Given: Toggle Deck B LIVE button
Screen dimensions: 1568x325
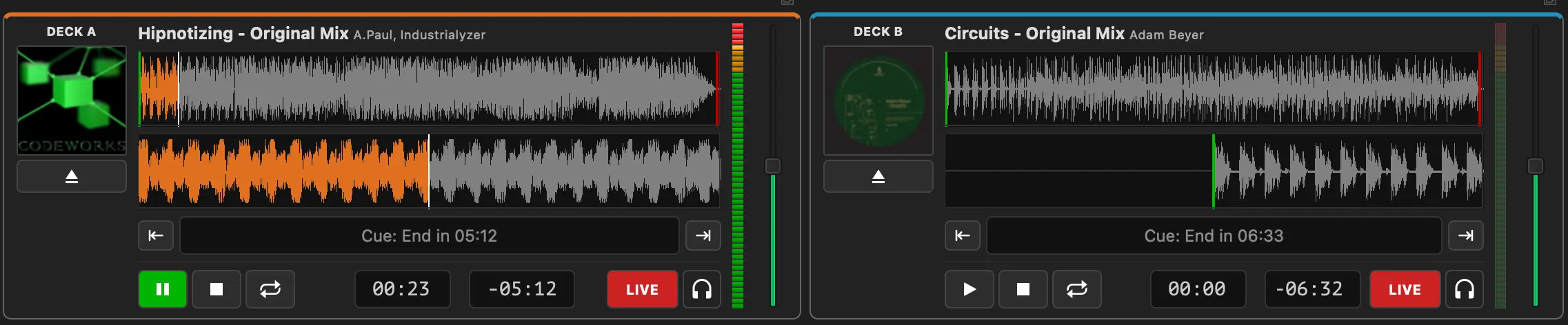Looking at the screenshot, I should click(1405, 289).
